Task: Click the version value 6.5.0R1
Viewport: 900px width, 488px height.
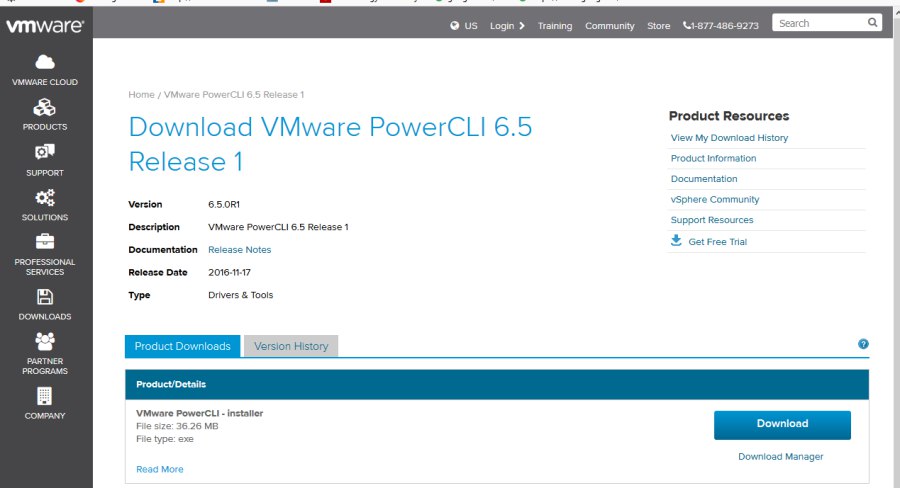Action: pyautogui.click(x=224, y=204)
